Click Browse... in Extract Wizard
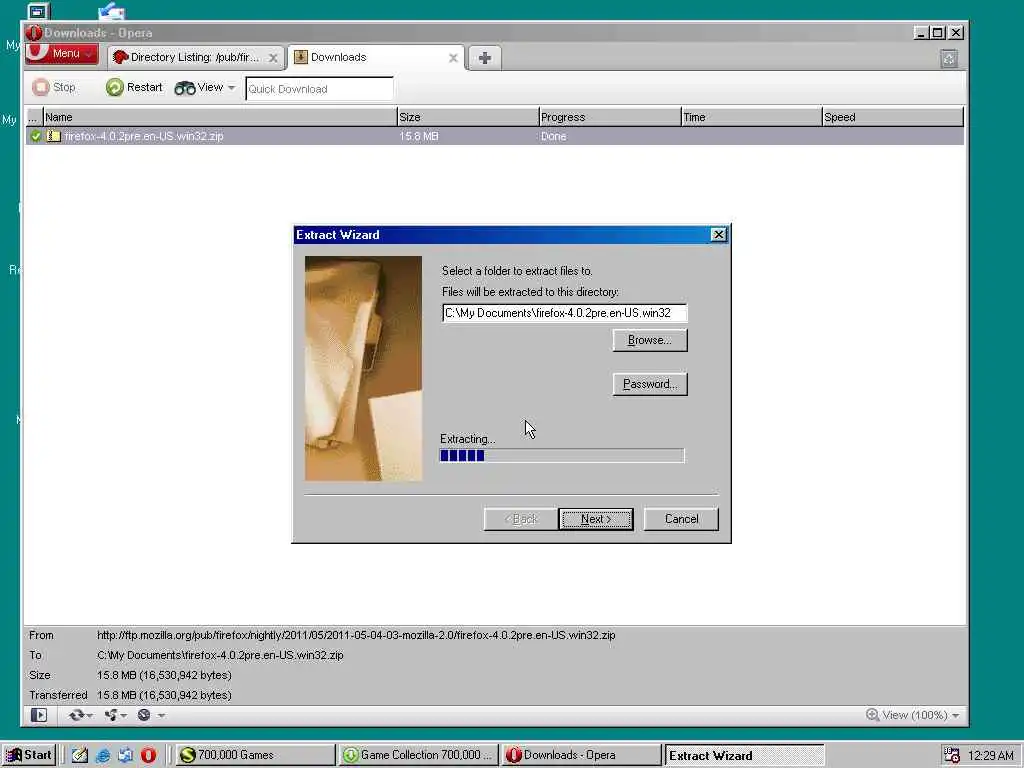The height and width of the screenshot is (768, 1024). [x=650, y=340]
